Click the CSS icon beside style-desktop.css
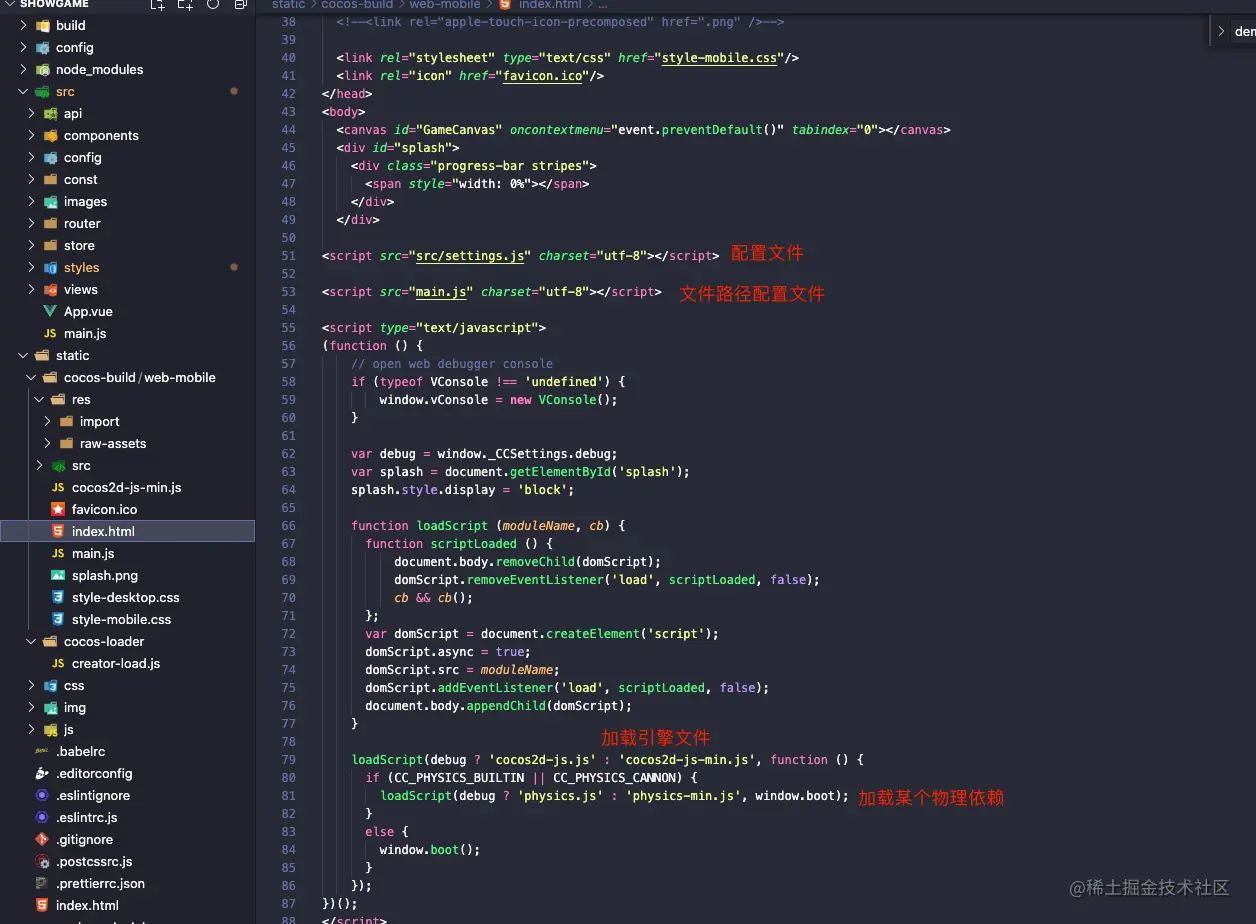Image resolution: width=1256 pixels, height=924 pixels. pyautogui.click(x=58, y=597)
